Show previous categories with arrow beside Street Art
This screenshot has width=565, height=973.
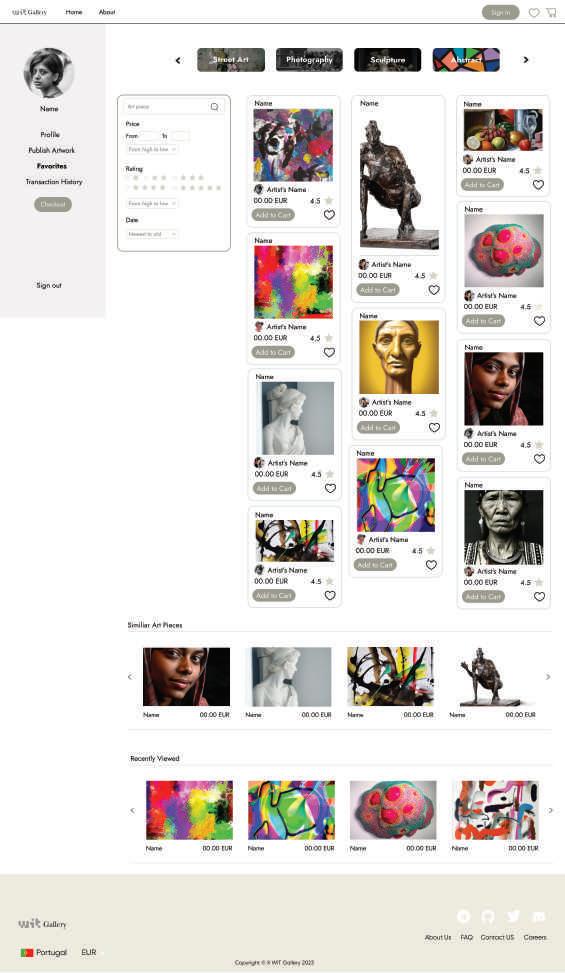pyautogui.click(x=178, y=60)
